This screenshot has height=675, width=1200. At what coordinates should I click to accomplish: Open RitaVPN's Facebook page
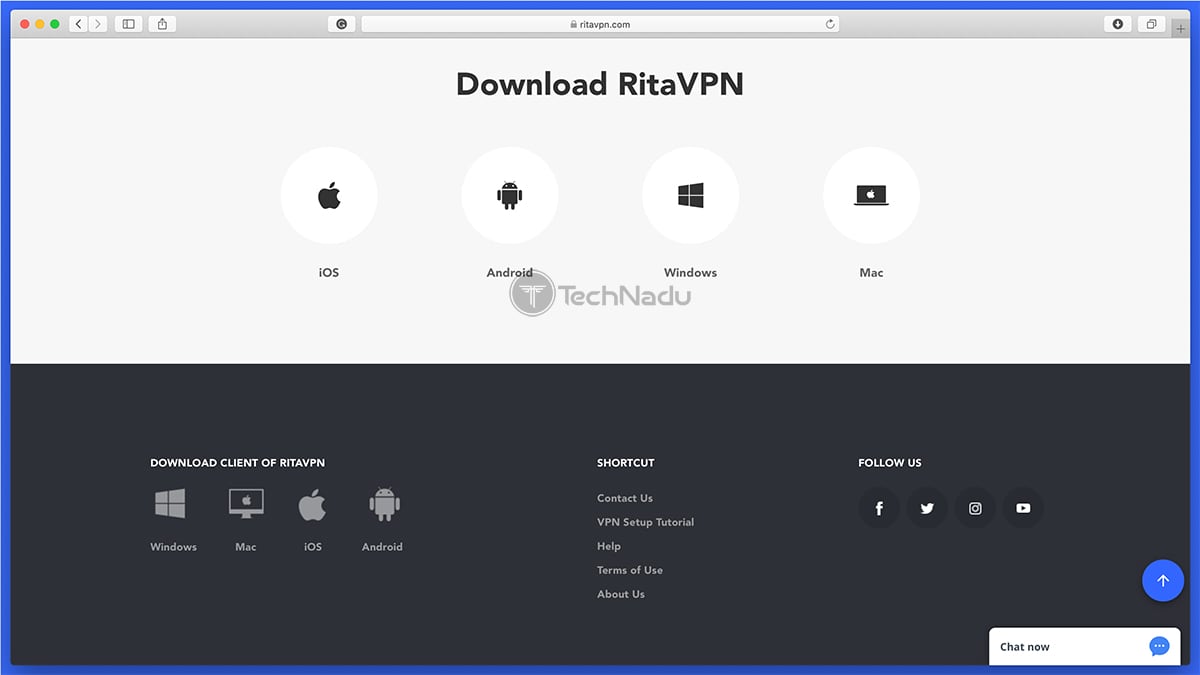click(x=879, y=508)
